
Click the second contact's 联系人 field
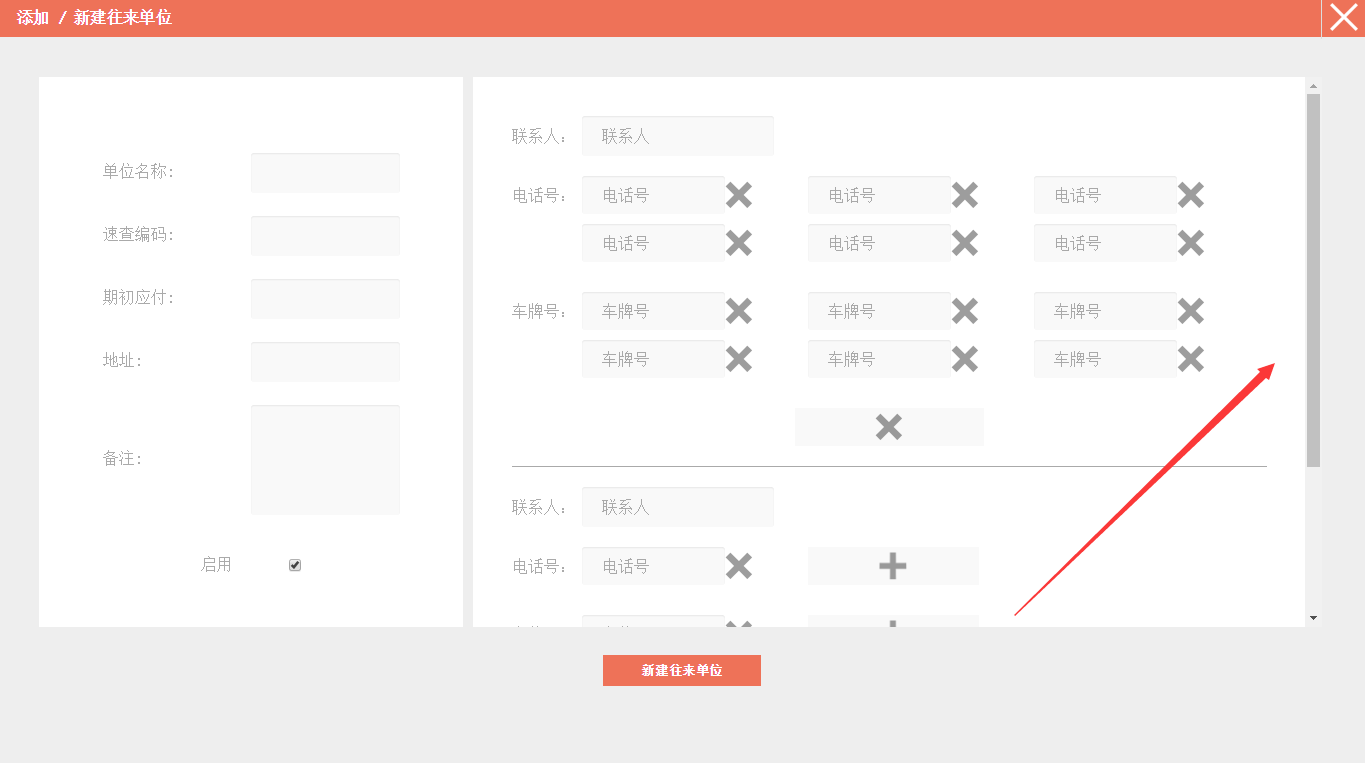677,507
